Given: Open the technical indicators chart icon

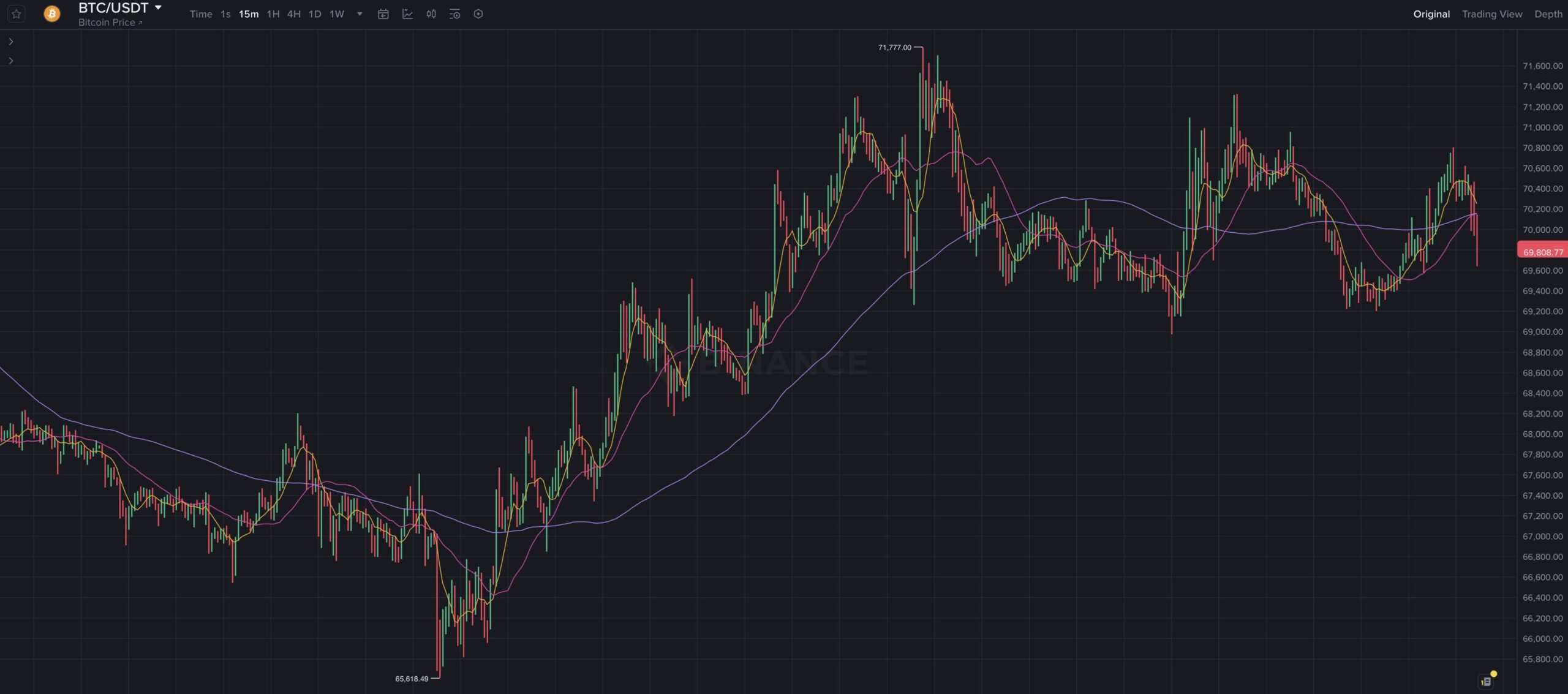Looking at the screenshot, I should pos(407,14).
